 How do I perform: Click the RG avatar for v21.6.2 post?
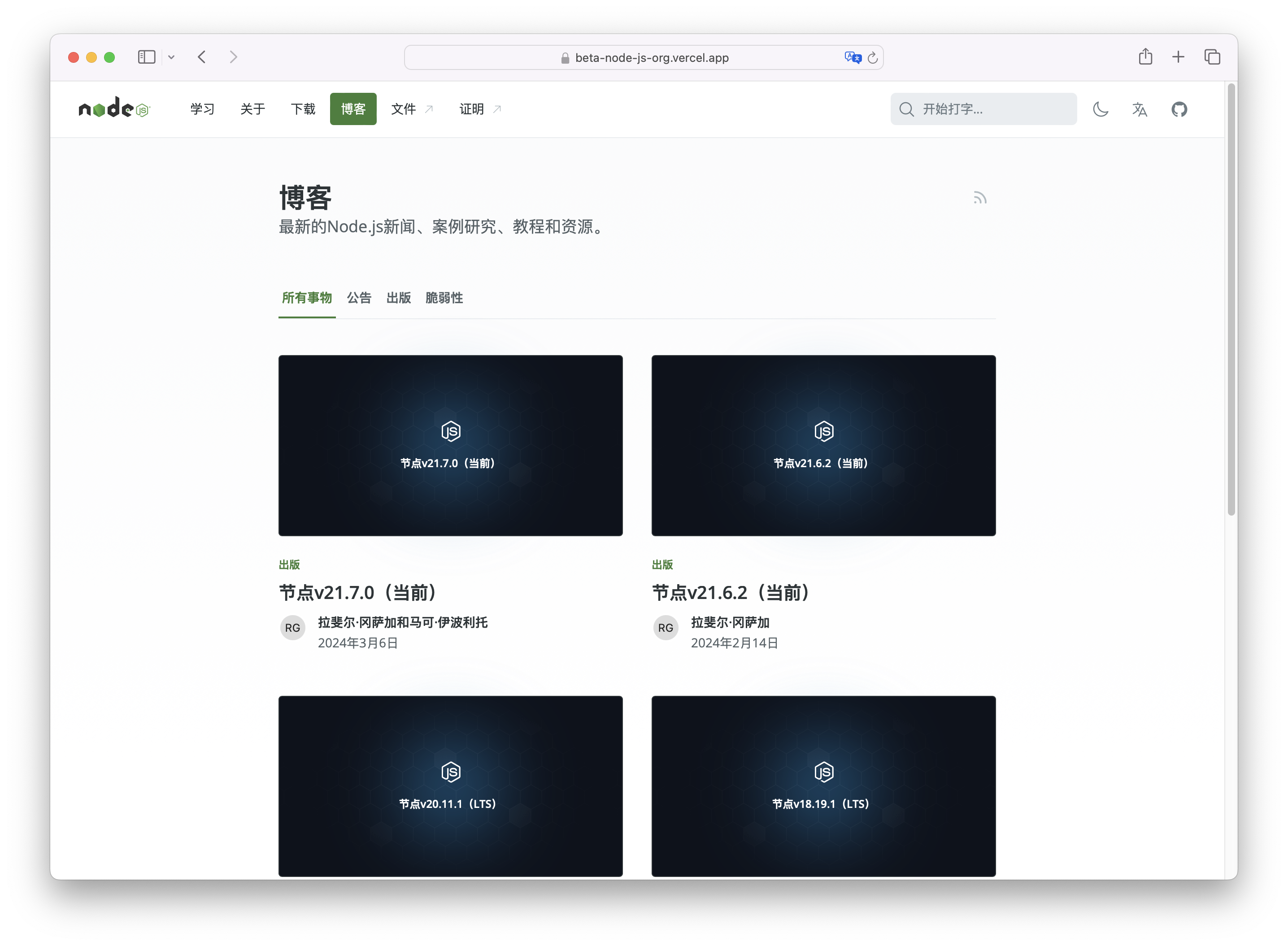(666, 628)
